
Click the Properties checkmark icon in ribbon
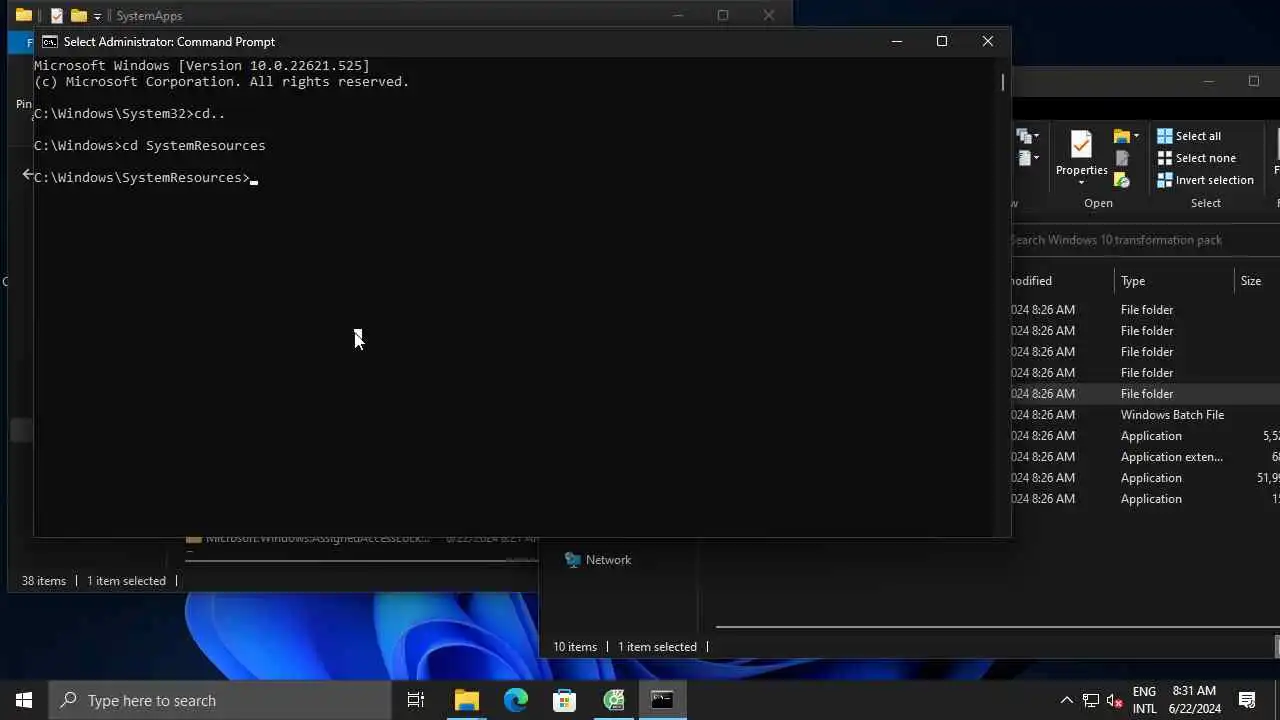pyautogui.click(x=1081, y=145)
